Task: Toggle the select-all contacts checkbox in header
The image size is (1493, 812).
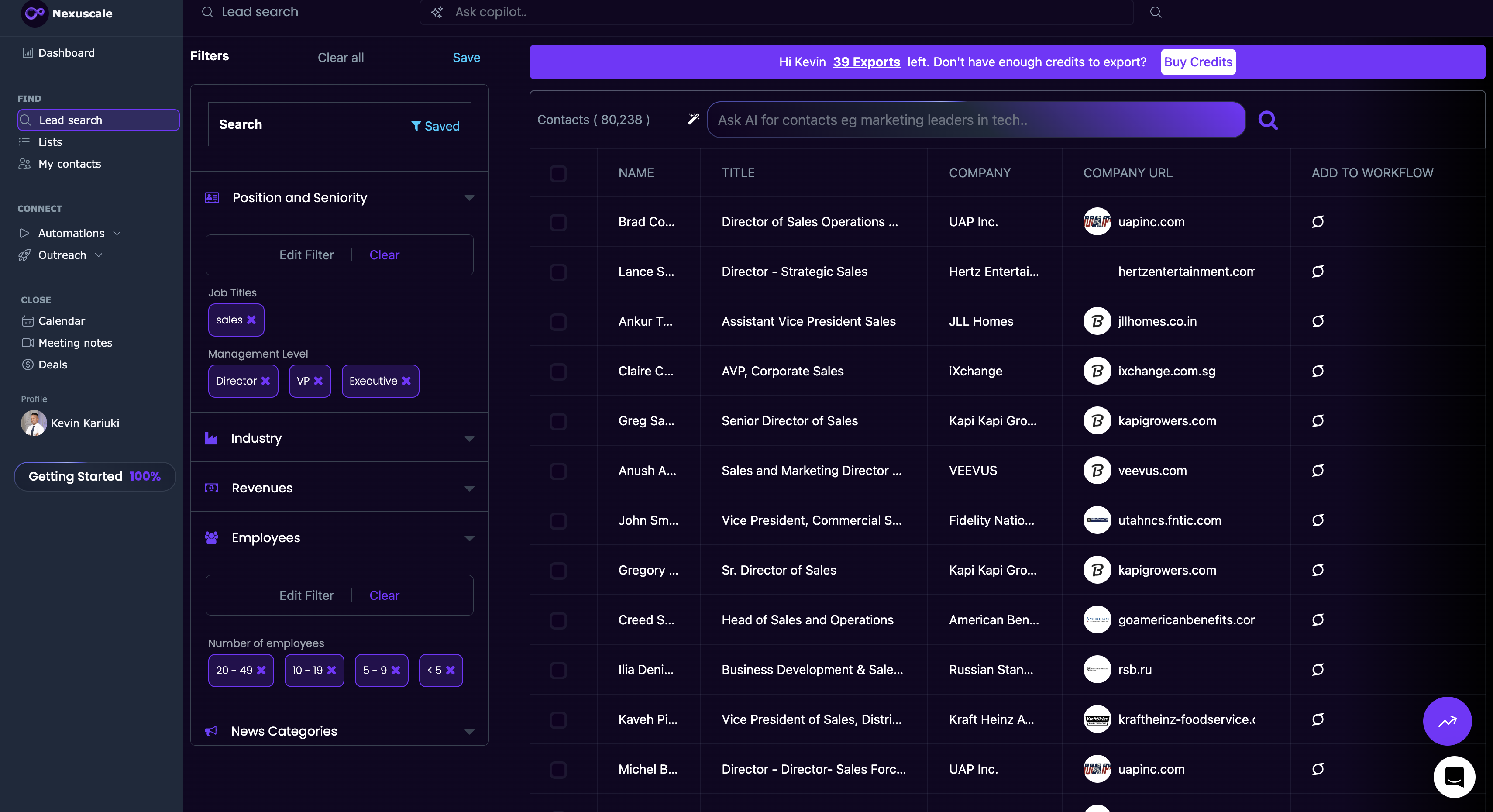Action: click(x=558, y=173)
